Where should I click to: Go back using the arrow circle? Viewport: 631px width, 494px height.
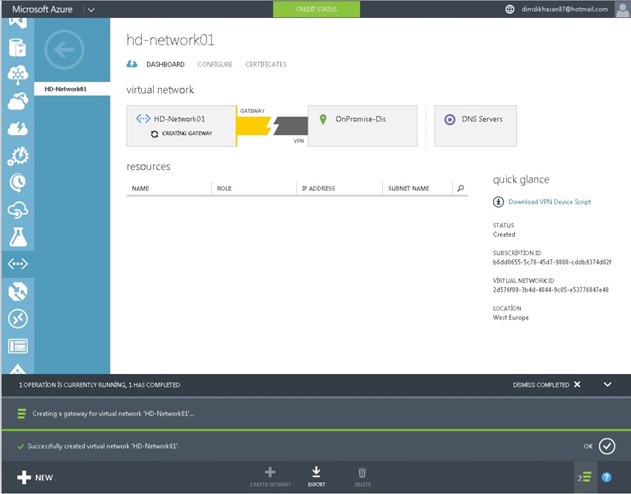pos(64,50)
